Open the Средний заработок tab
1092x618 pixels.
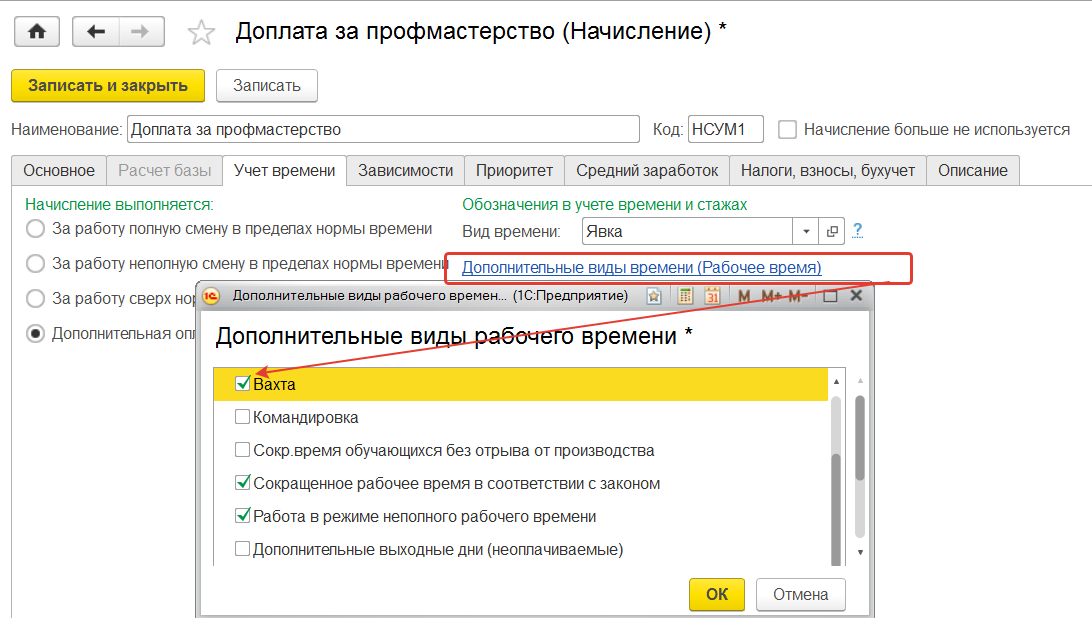click(x=647, y=170)
